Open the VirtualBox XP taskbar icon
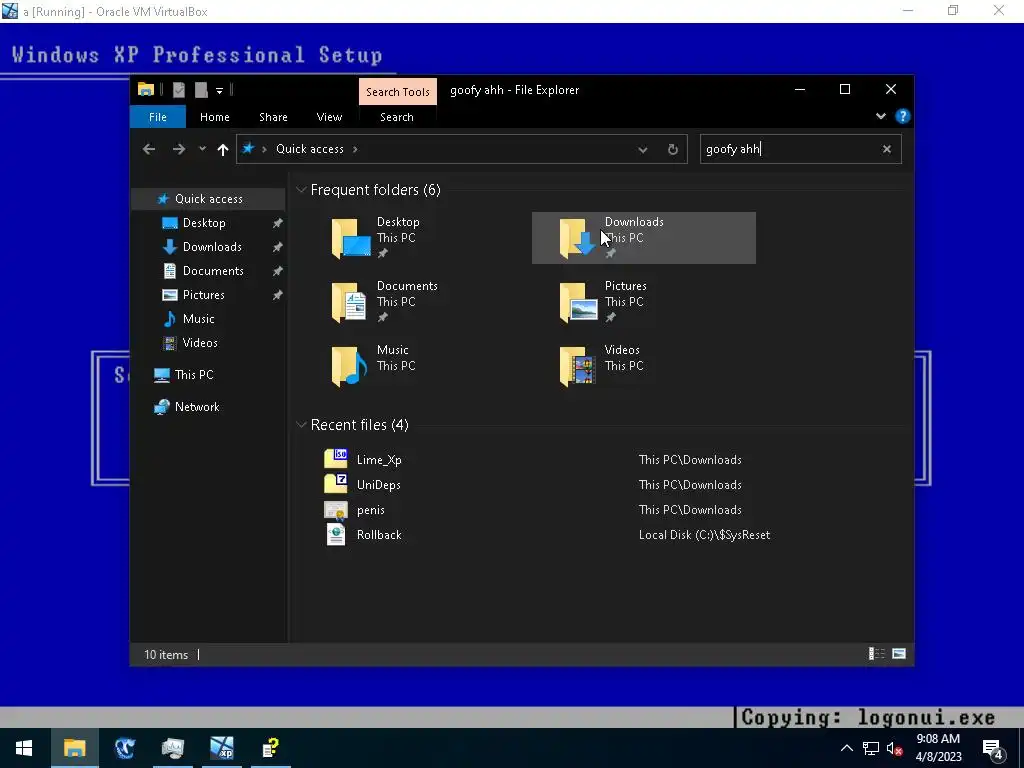 pyautogui.click(x=222, y=748)
